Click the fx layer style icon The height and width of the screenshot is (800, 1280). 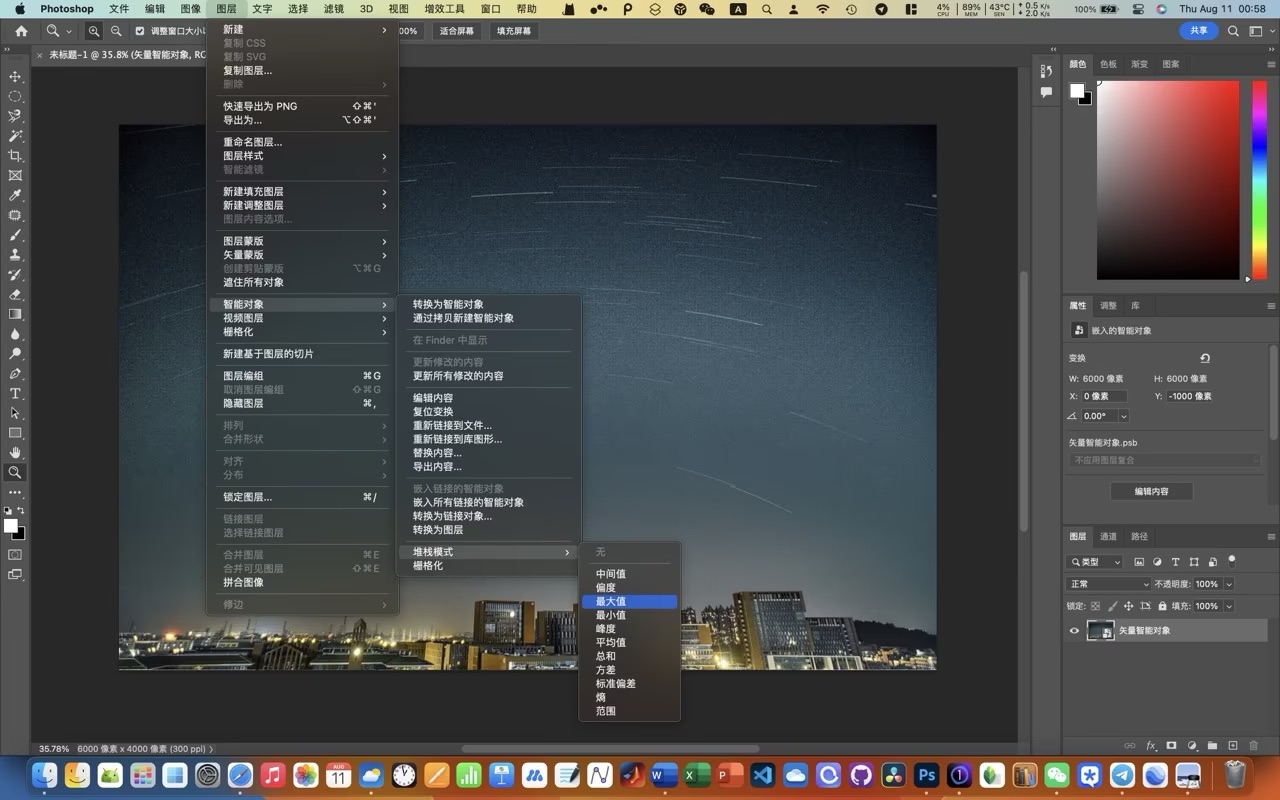(1151, 746)
